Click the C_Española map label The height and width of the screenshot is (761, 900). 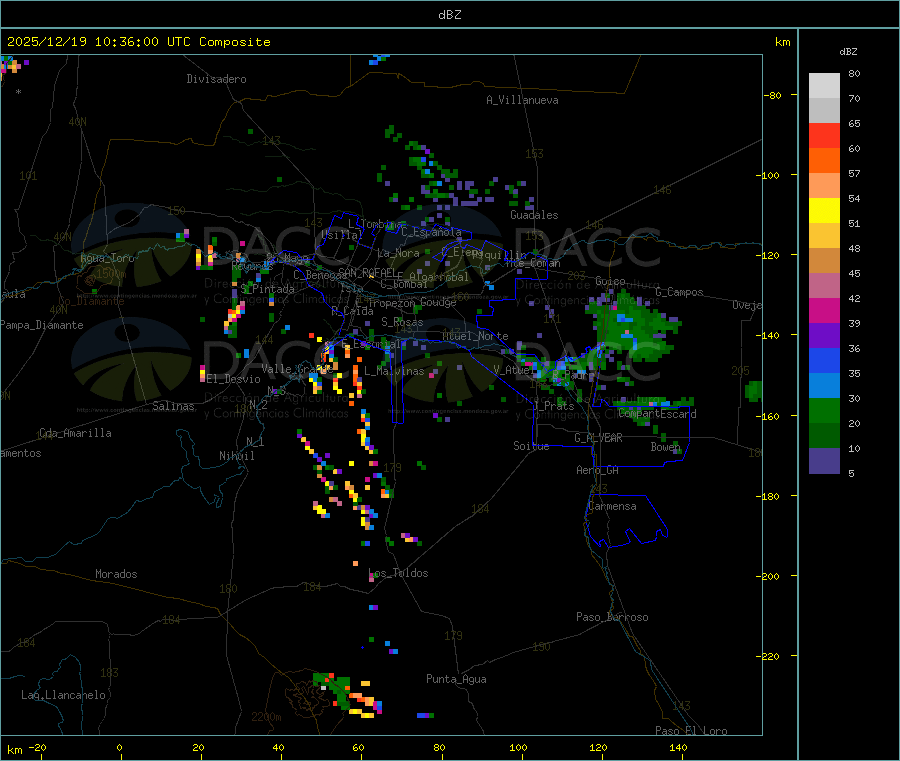tap(432, 232)
